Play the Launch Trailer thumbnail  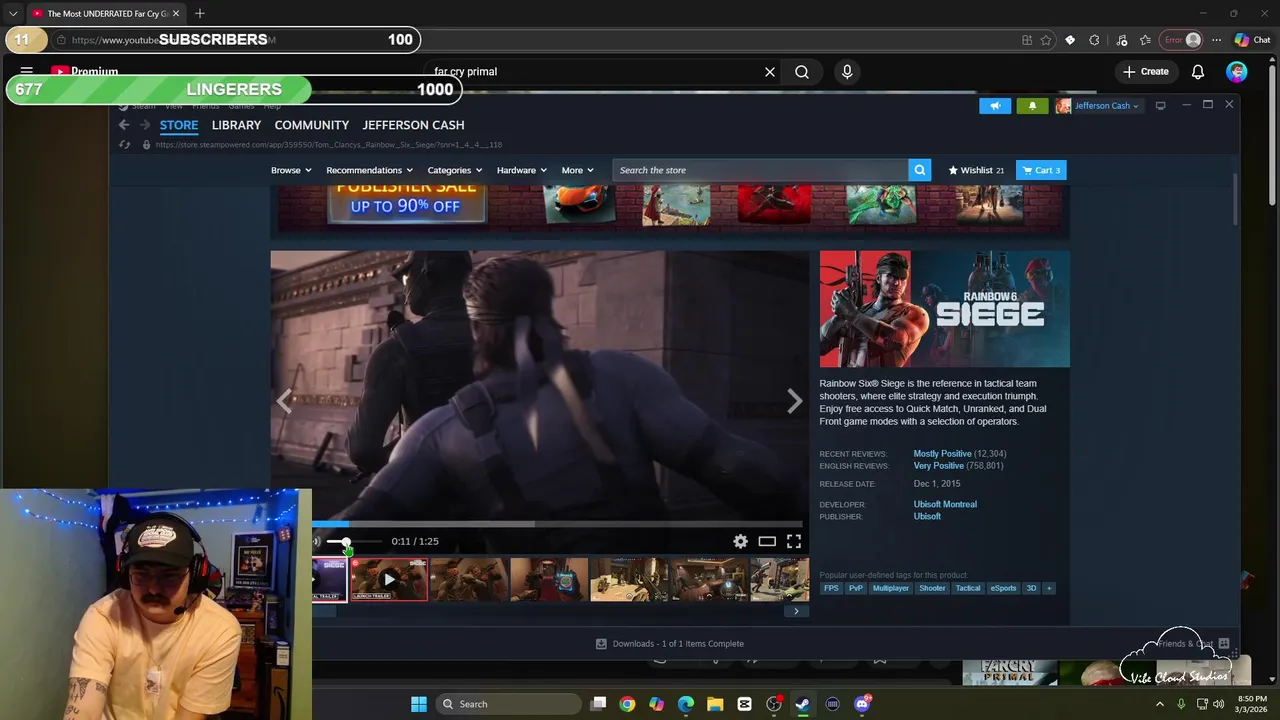(x=389, y=580)
